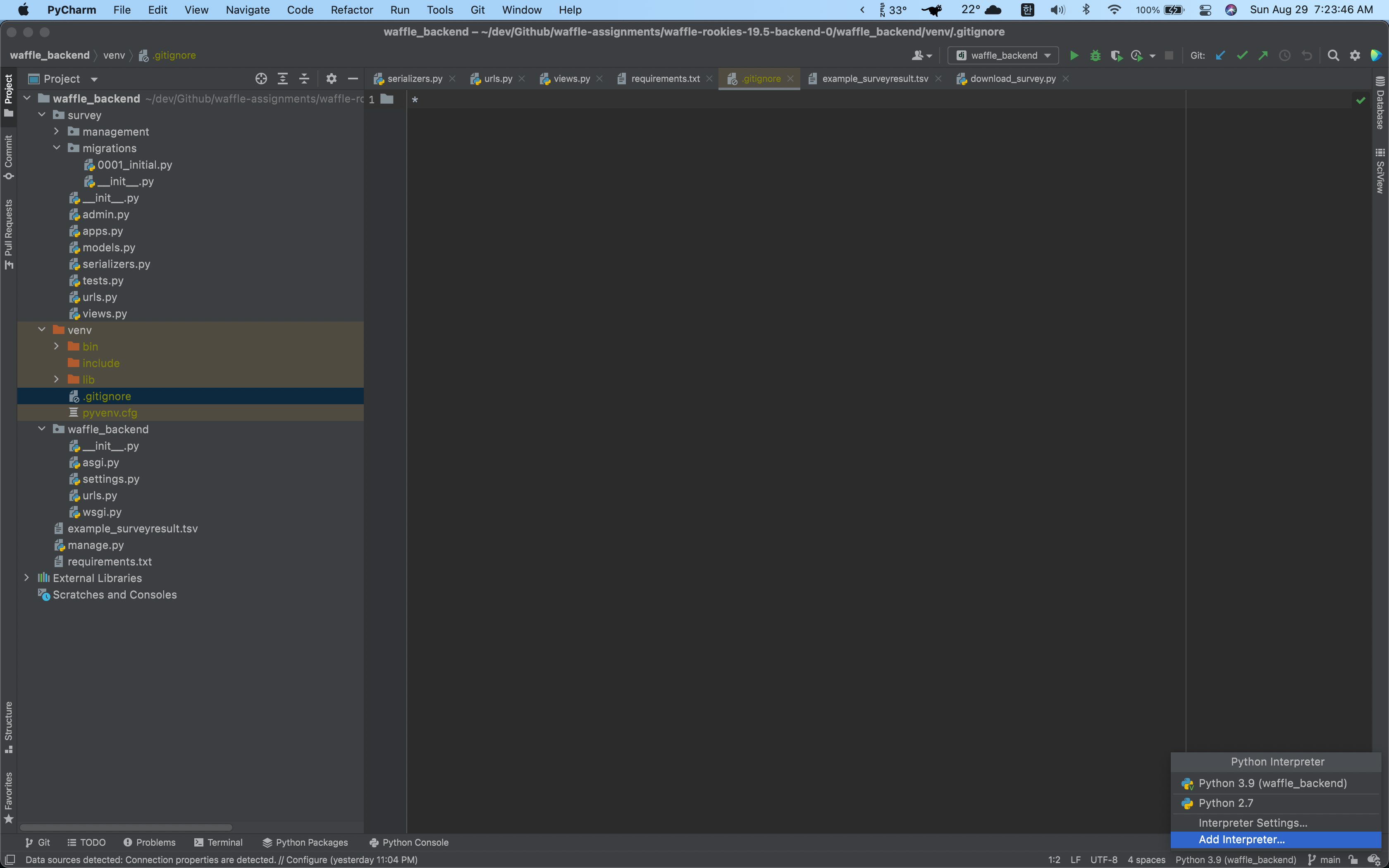Open Search Everywhere magnifier

tap(1333, 55)
